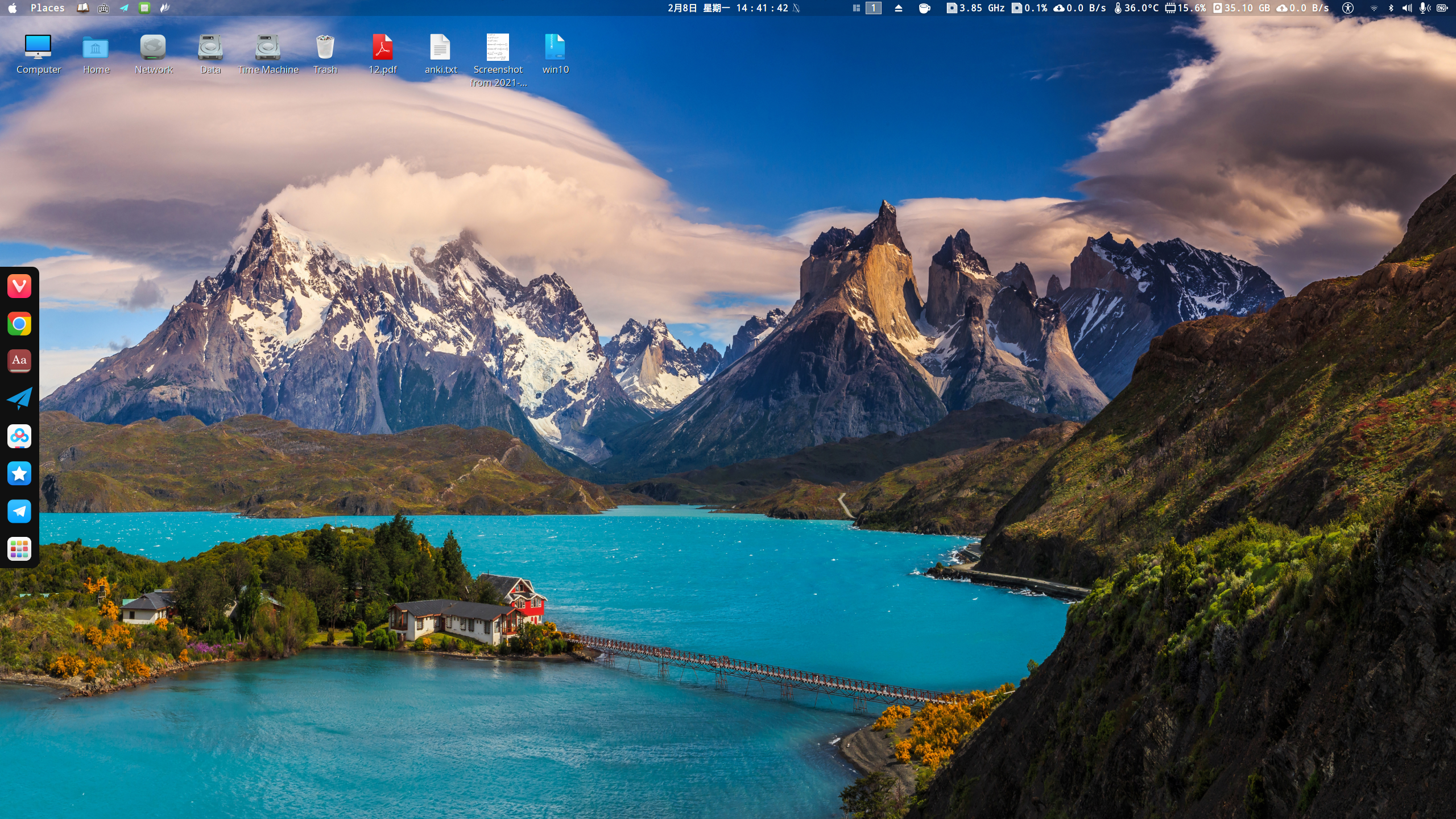The height and width of the screenshot is (819, 1456).
Task: Select workspace number 1 indicator
Action: click(x=873, y=8)
